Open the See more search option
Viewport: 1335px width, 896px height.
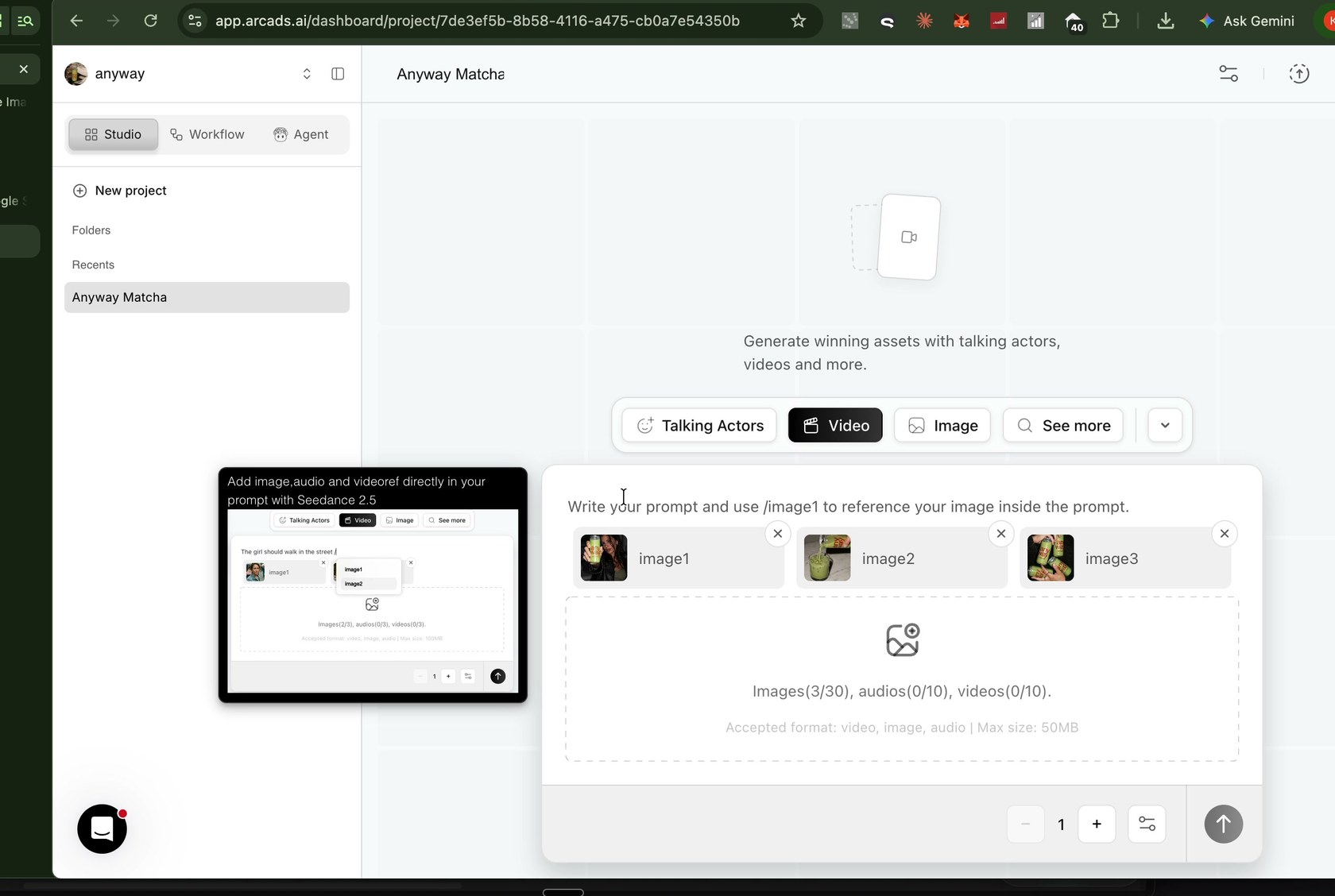(x=1063, y=426)
